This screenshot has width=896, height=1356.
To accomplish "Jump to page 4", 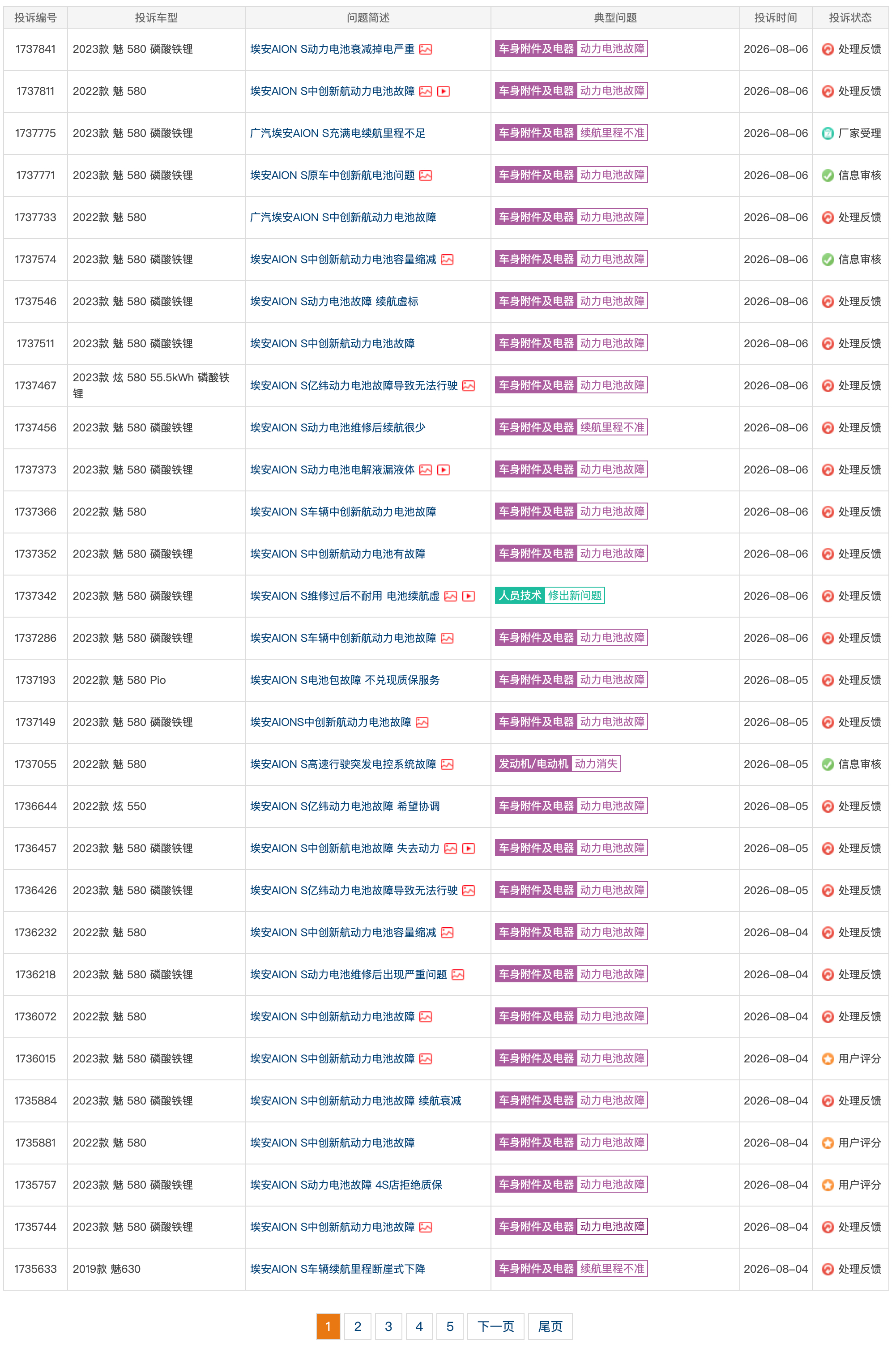I will coord(419,1326).
